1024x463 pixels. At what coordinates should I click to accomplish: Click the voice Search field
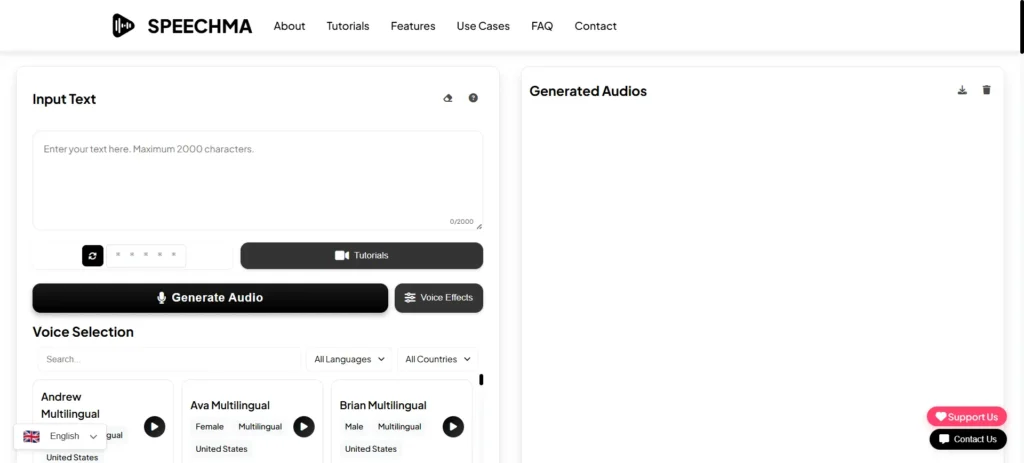168,359
